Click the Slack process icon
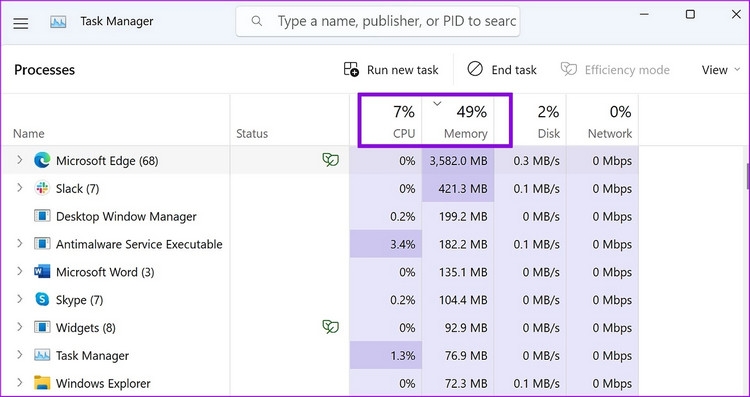Image resolution: width=750 pixels, height=397 pixels. coord(42,188)
